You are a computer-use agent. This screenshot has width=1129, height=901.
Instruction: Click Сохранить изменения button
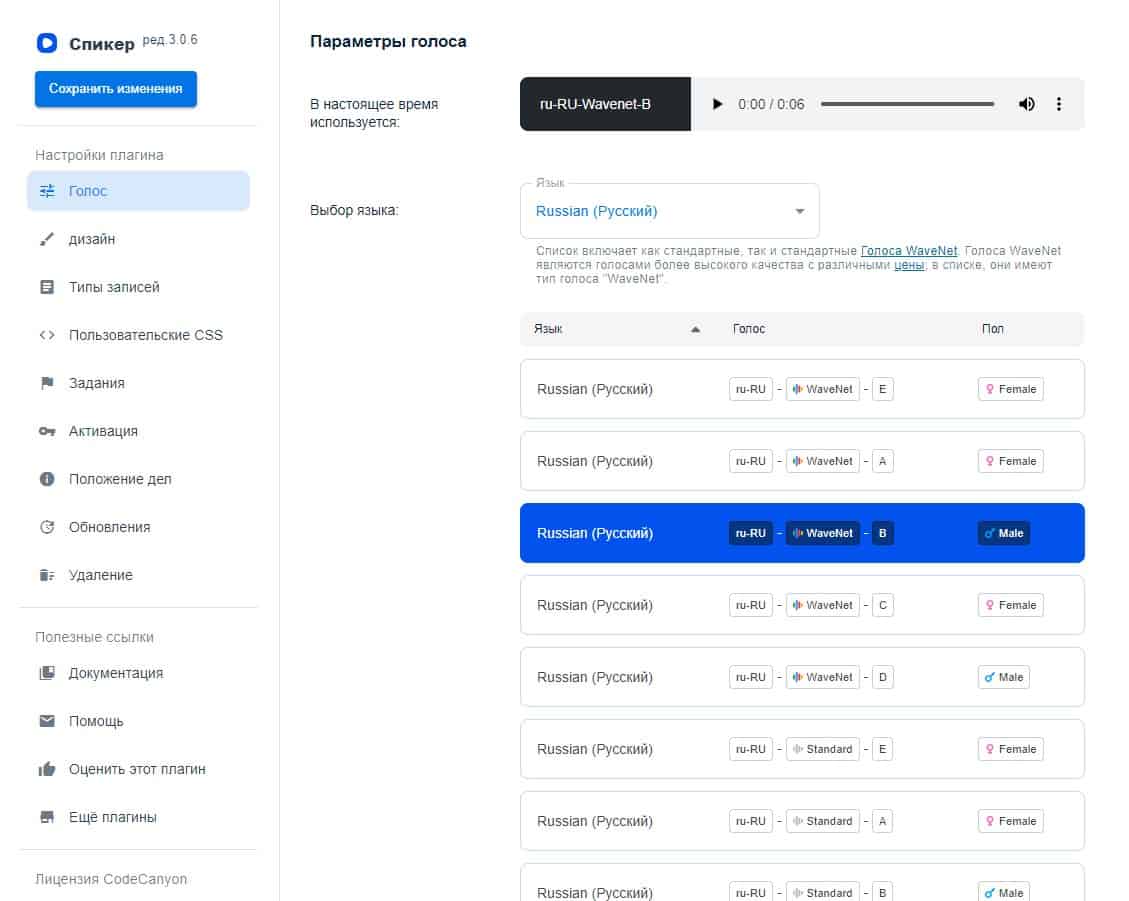(x=116, y=89)
